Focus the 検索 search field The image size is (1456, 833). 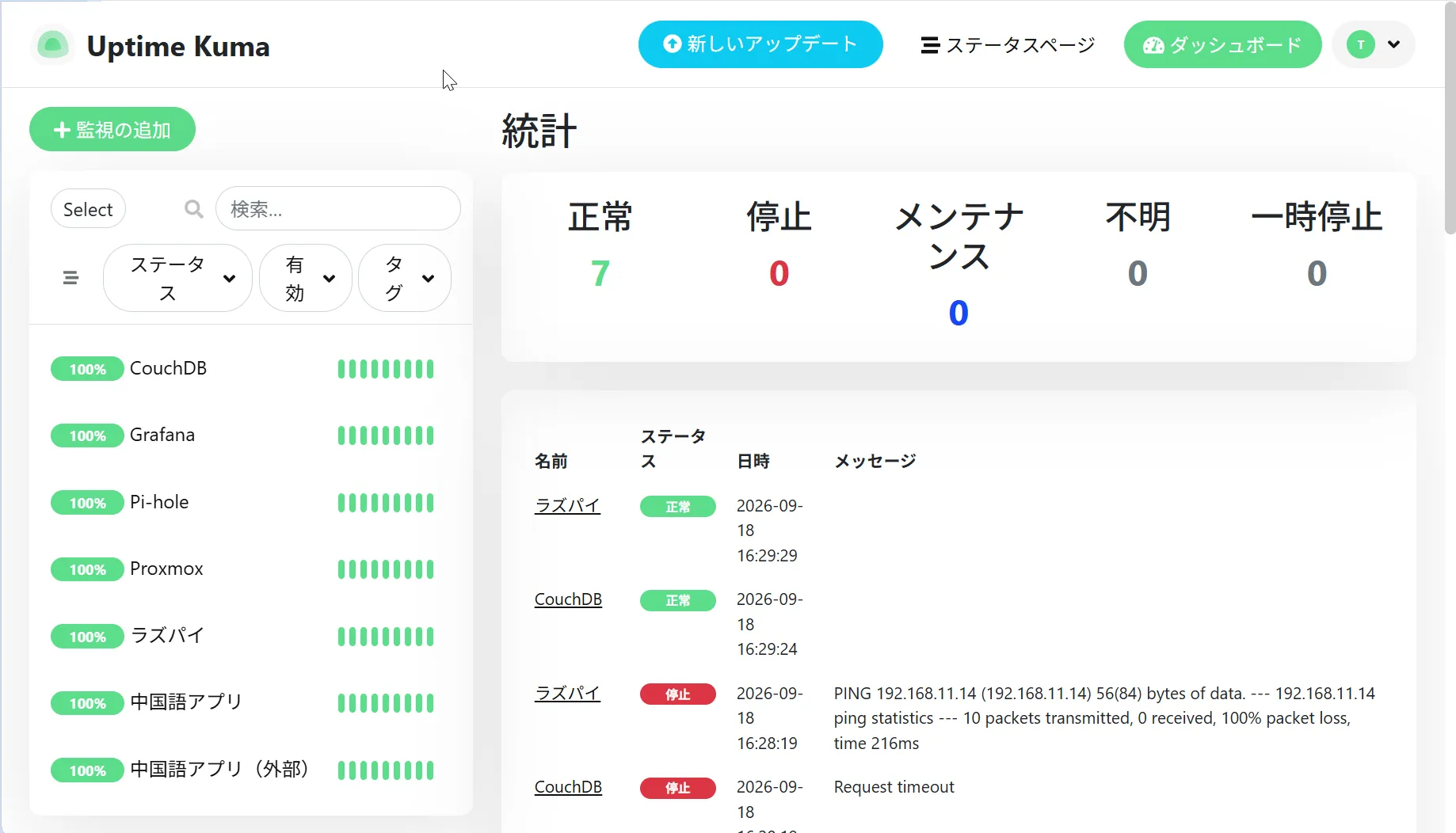point(337,208)
